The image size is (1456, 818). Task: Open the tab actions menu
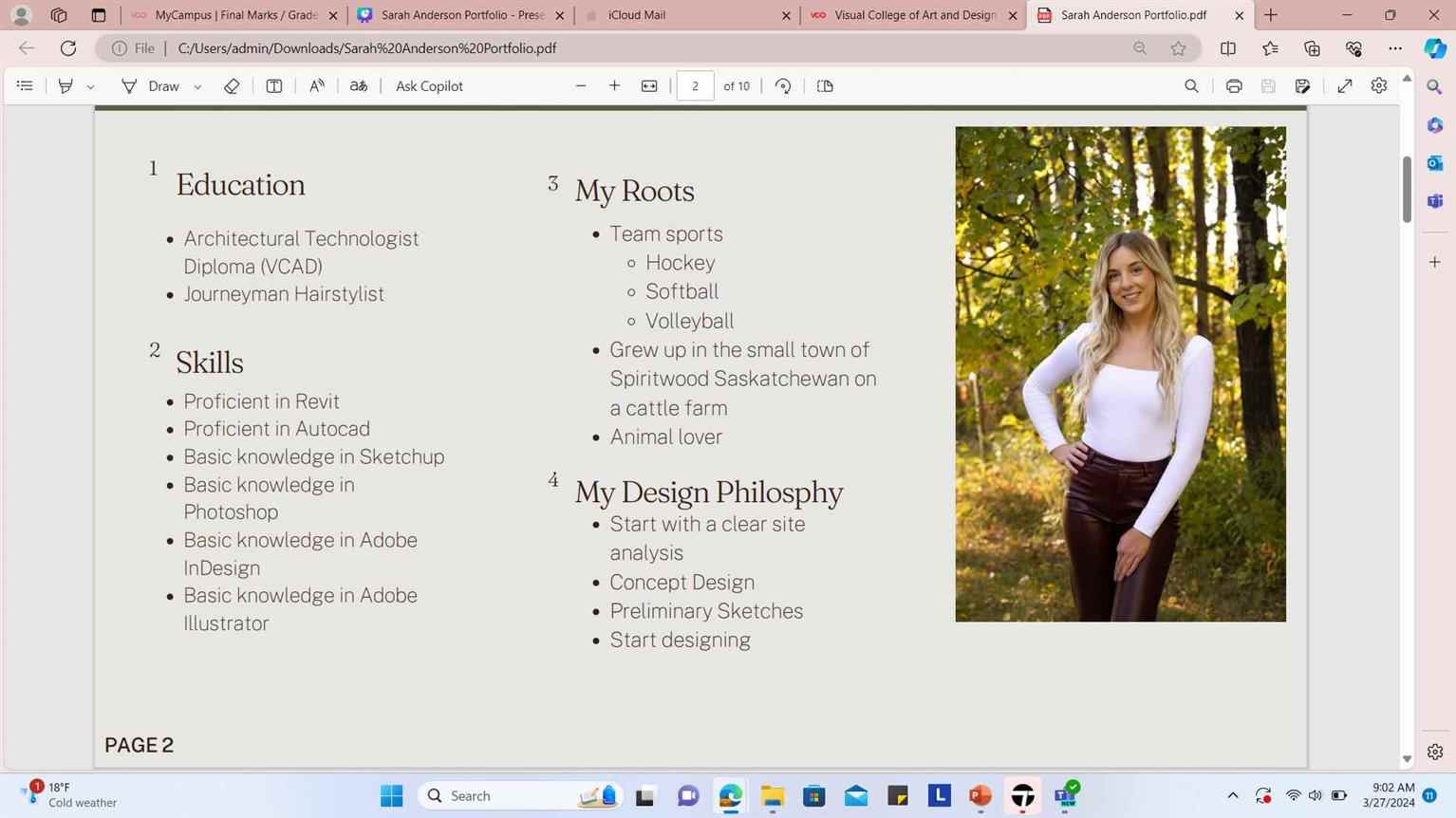click(x=99, y=15)
